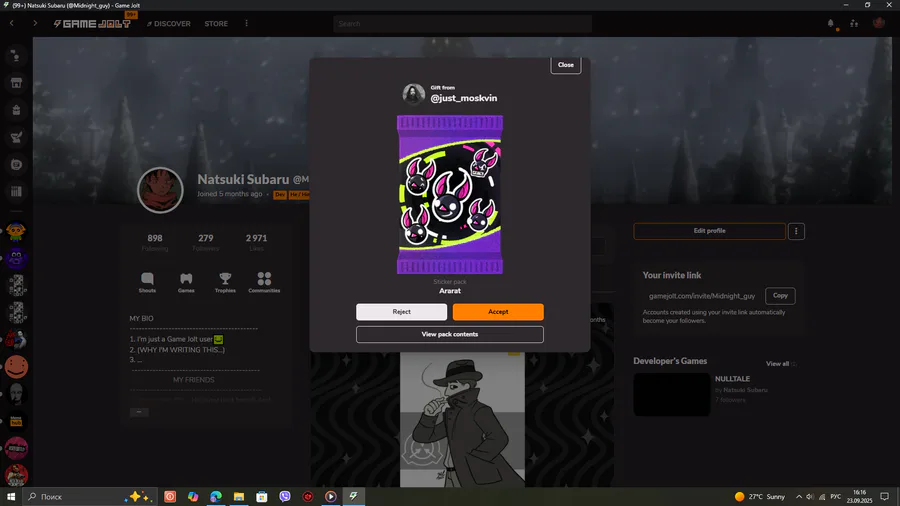Image resolution: width=900 pixels, height=506 pixels.
Task: Click the taskbar Поиск search box
Action: (x=89, y=496)
